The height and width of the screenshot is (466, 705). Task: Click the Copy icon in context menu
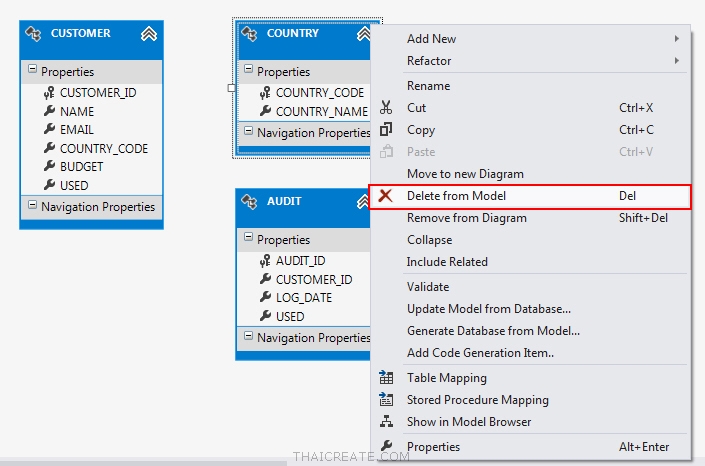[386, 130]
